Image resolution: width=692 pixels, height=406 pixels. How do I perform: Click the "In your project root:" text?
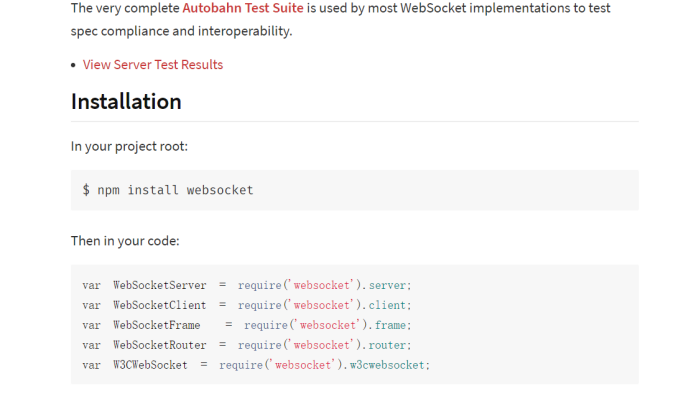point(129,147)
